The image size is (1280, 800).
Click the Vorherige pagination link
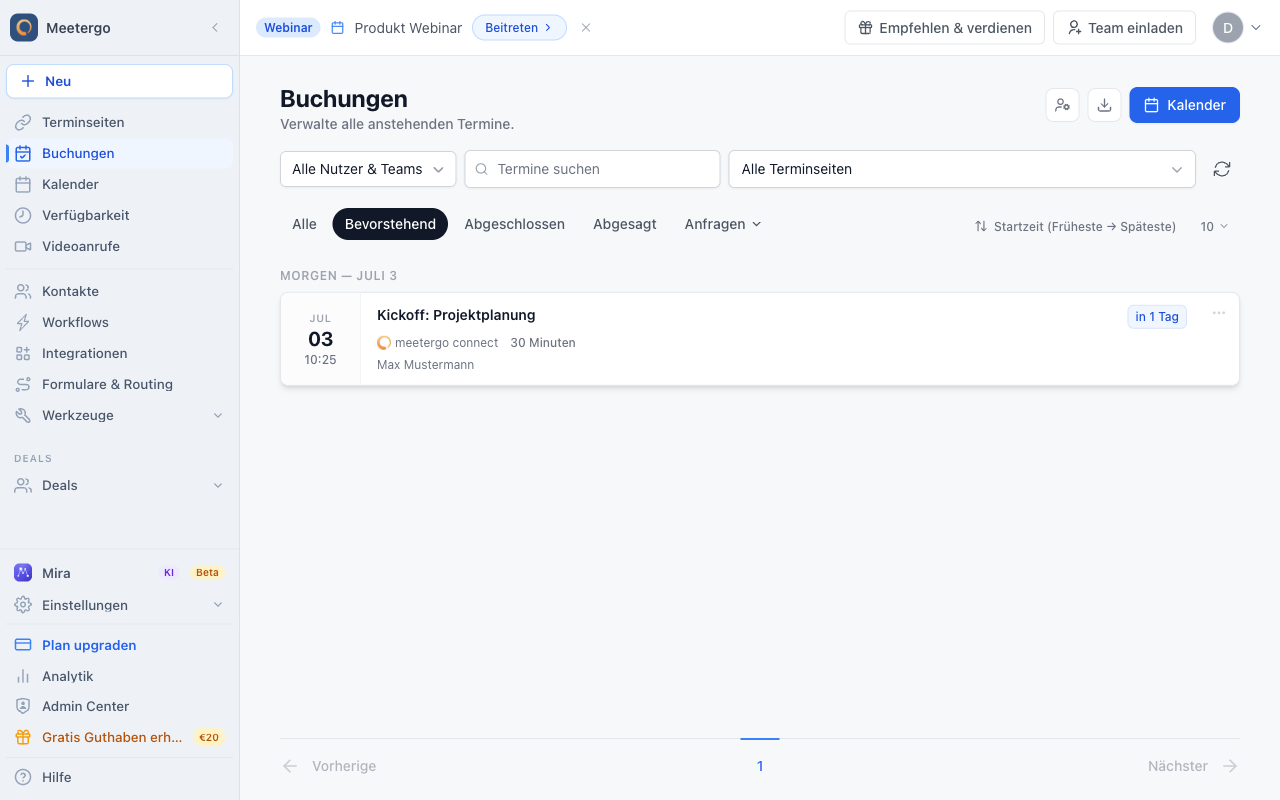[x=329, y=766]
